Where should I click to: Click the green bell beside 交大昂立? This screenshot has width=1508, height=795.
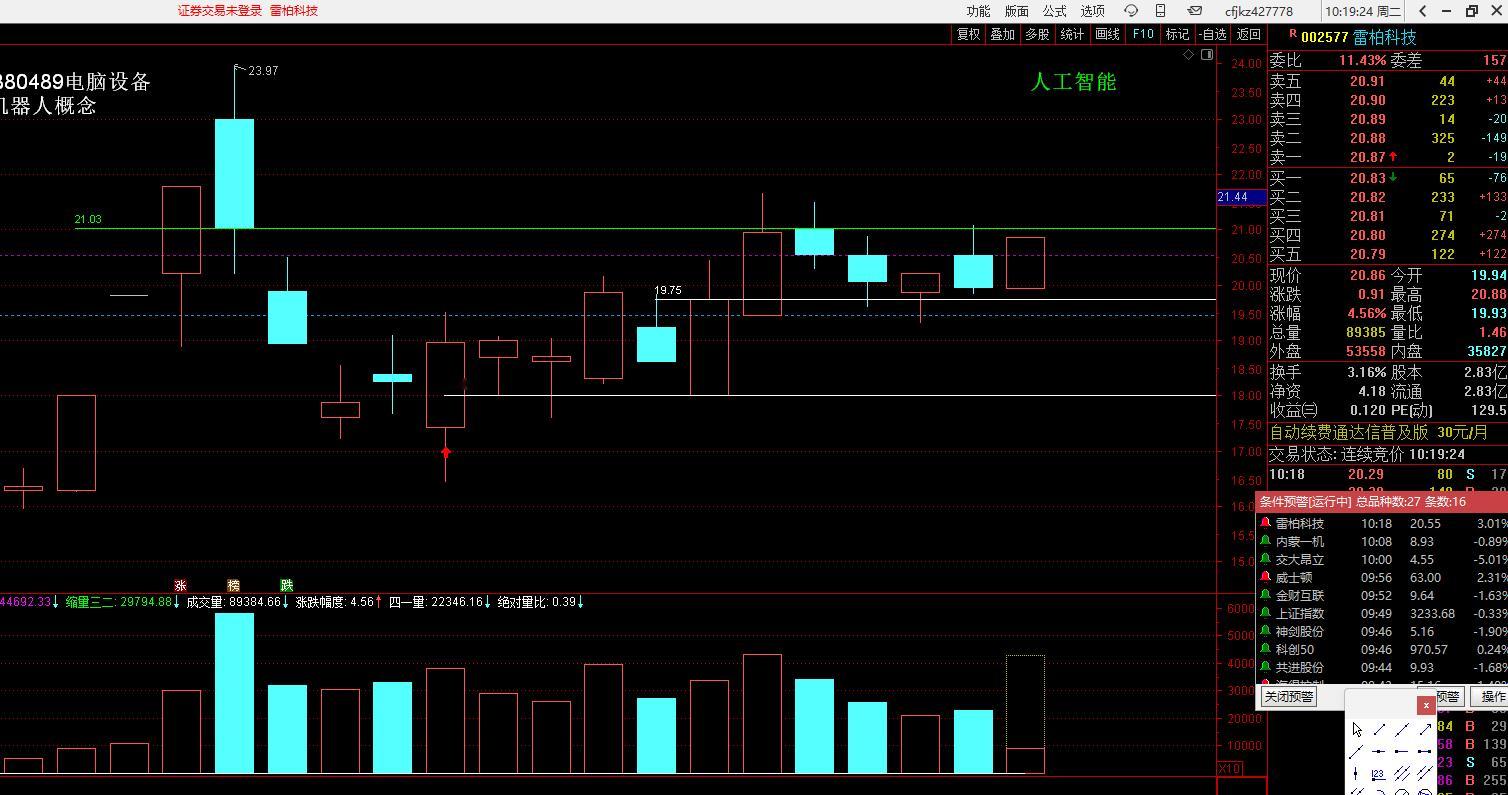(x=1266, y=559)
